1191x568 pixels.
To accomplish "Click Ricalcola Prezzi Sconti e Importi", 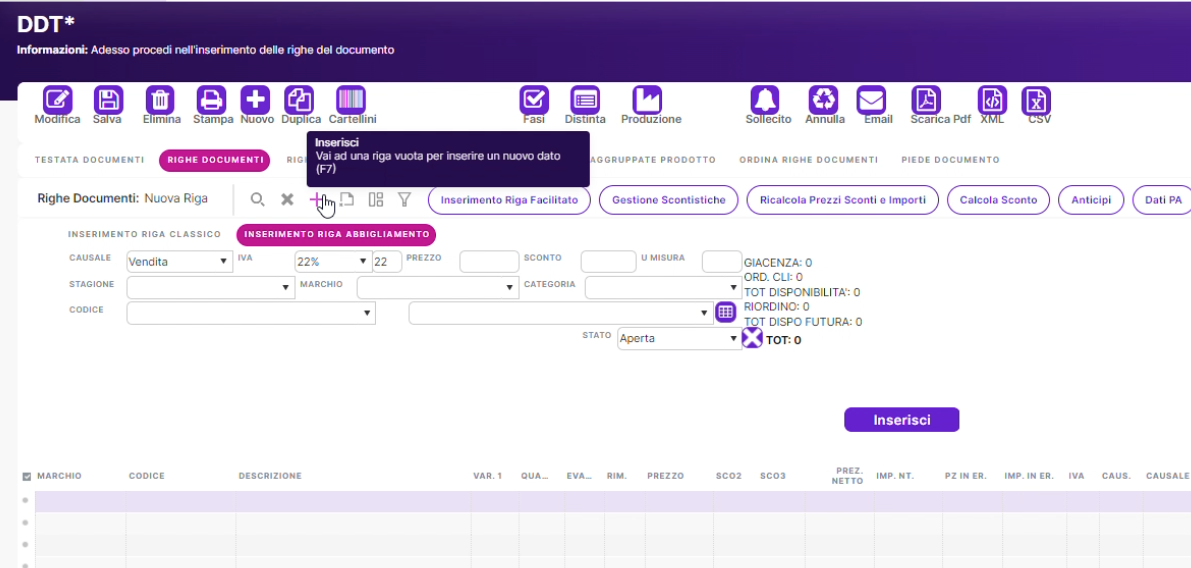I will click(842, 200).
